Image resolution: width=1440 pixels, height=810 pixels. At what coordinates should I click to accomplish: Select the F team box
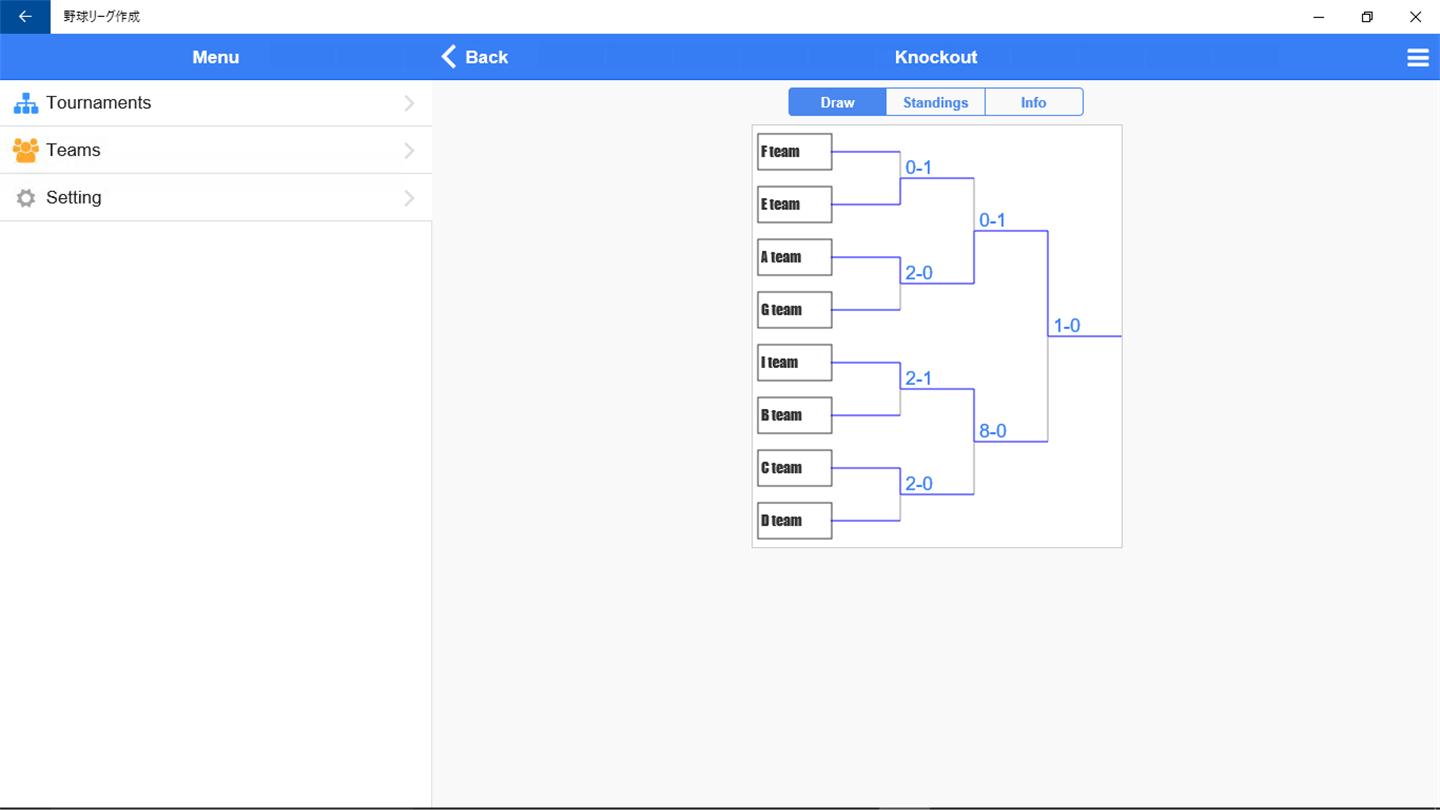(794, 152)
